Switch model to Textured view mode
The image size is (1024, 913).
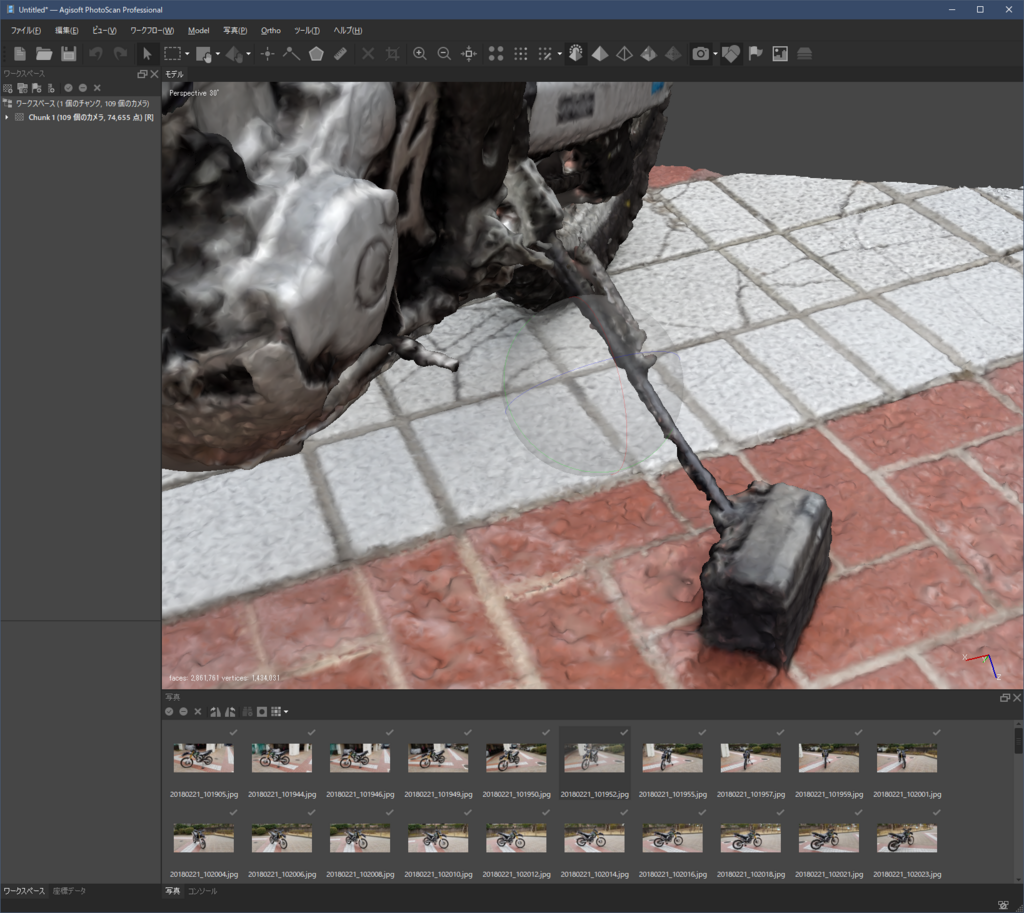648,54
